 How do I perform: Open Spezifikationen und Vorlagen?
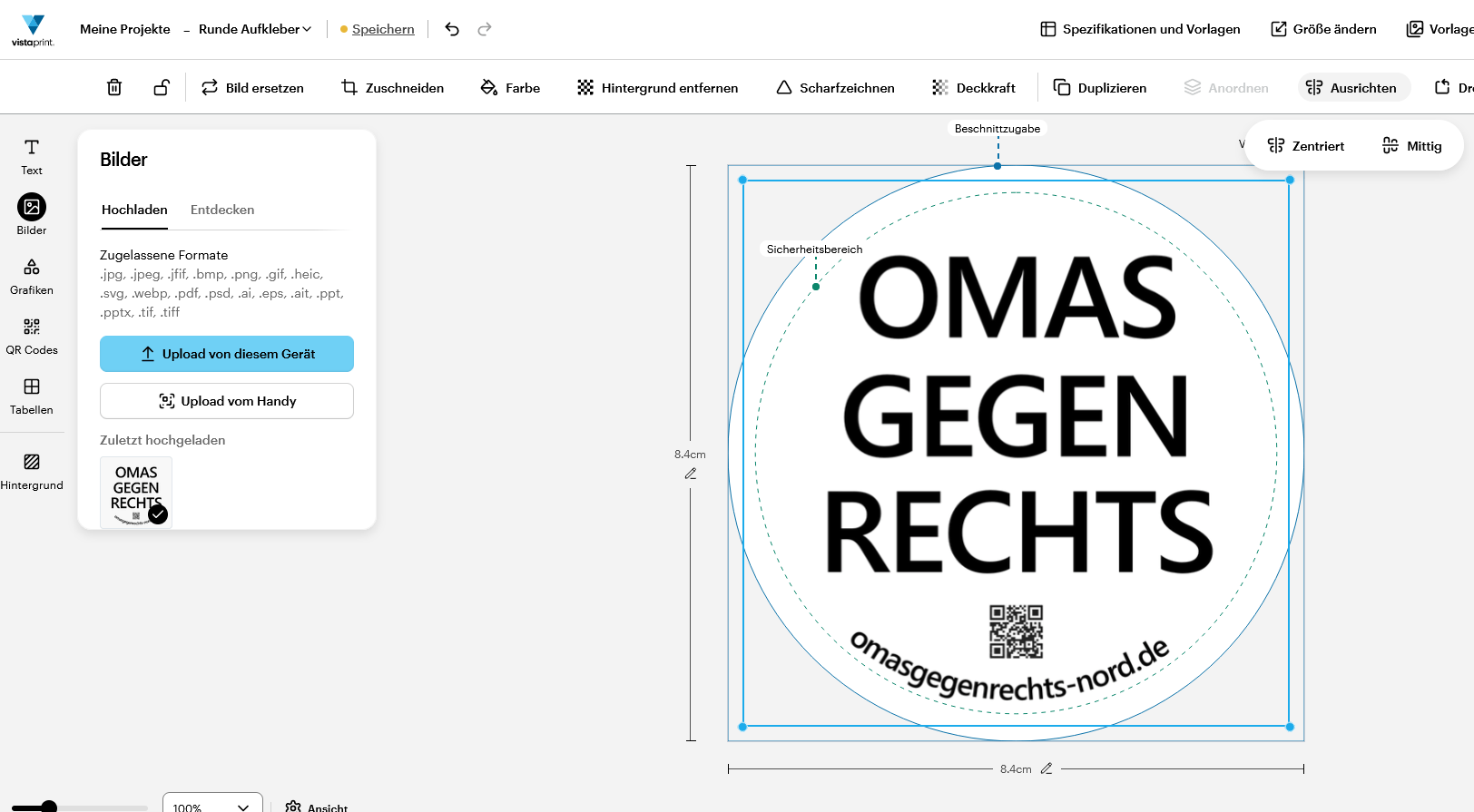click(1140, 29)
